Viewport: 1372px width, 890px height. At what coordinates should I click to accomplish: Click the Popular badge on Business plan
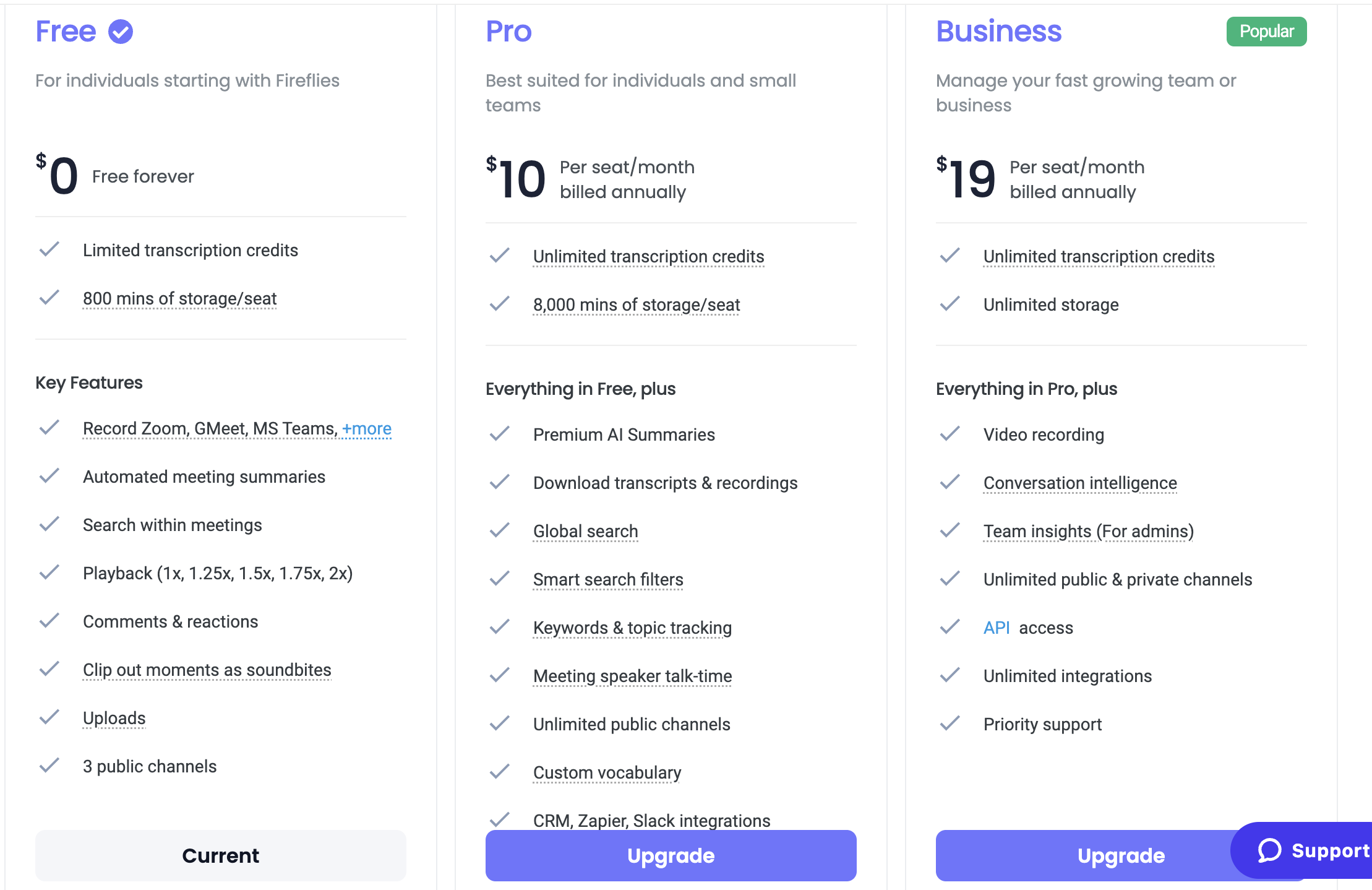[x=1266, y=32]
